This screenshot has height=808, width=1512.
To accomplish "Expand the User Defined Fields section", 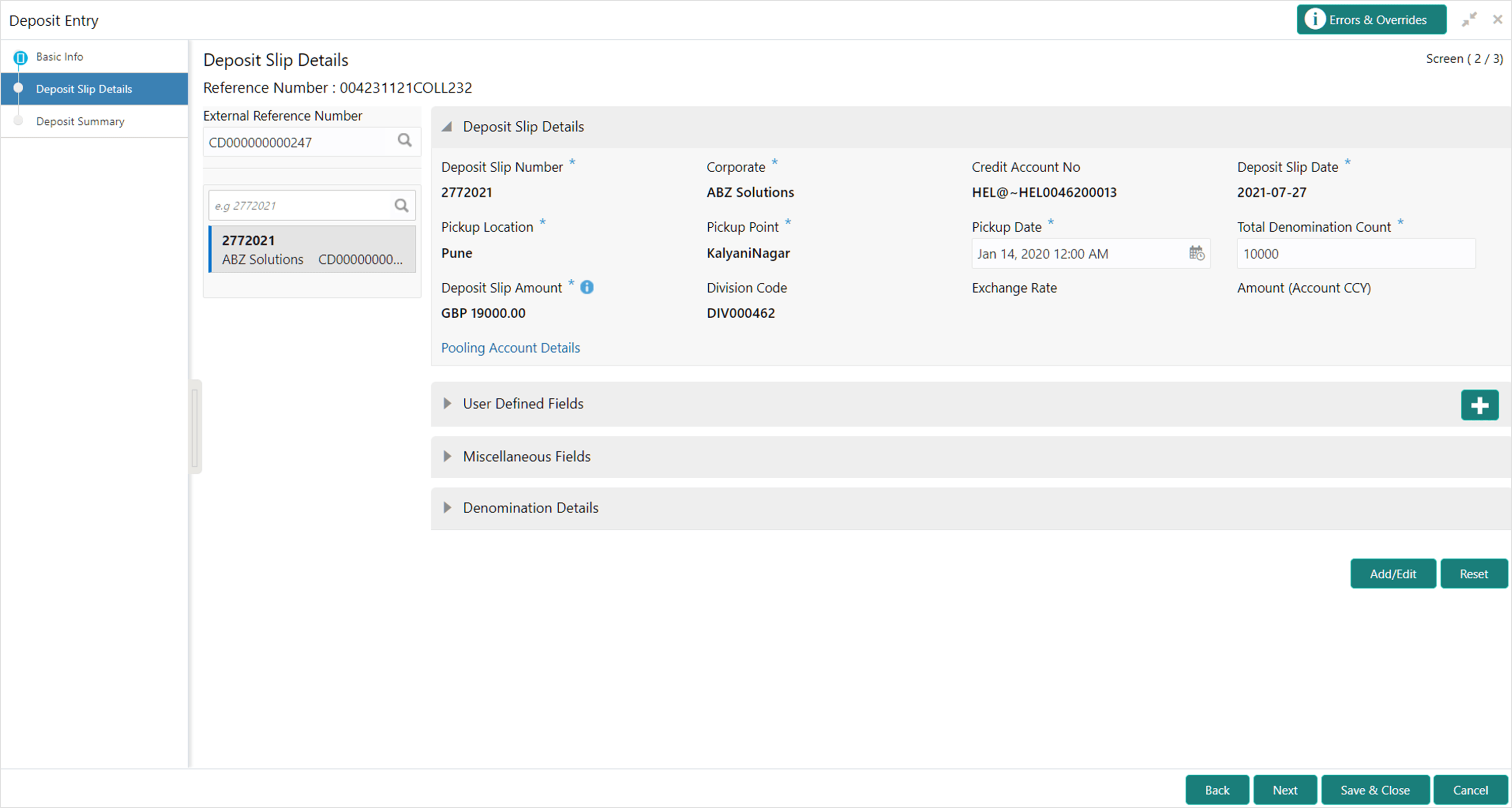I will tap(447, 403).
